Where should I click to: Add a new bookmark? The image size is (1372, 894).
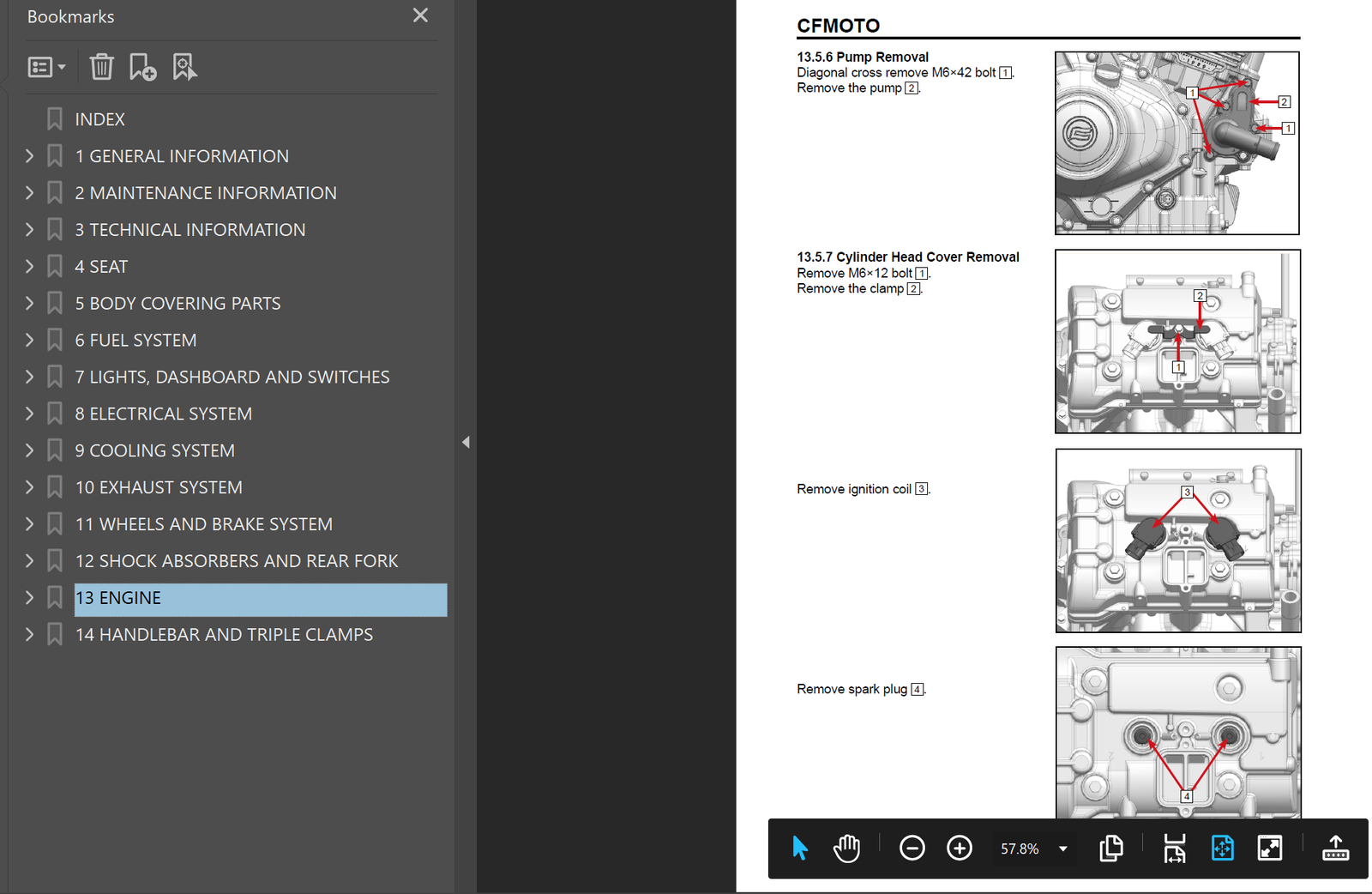142,67
